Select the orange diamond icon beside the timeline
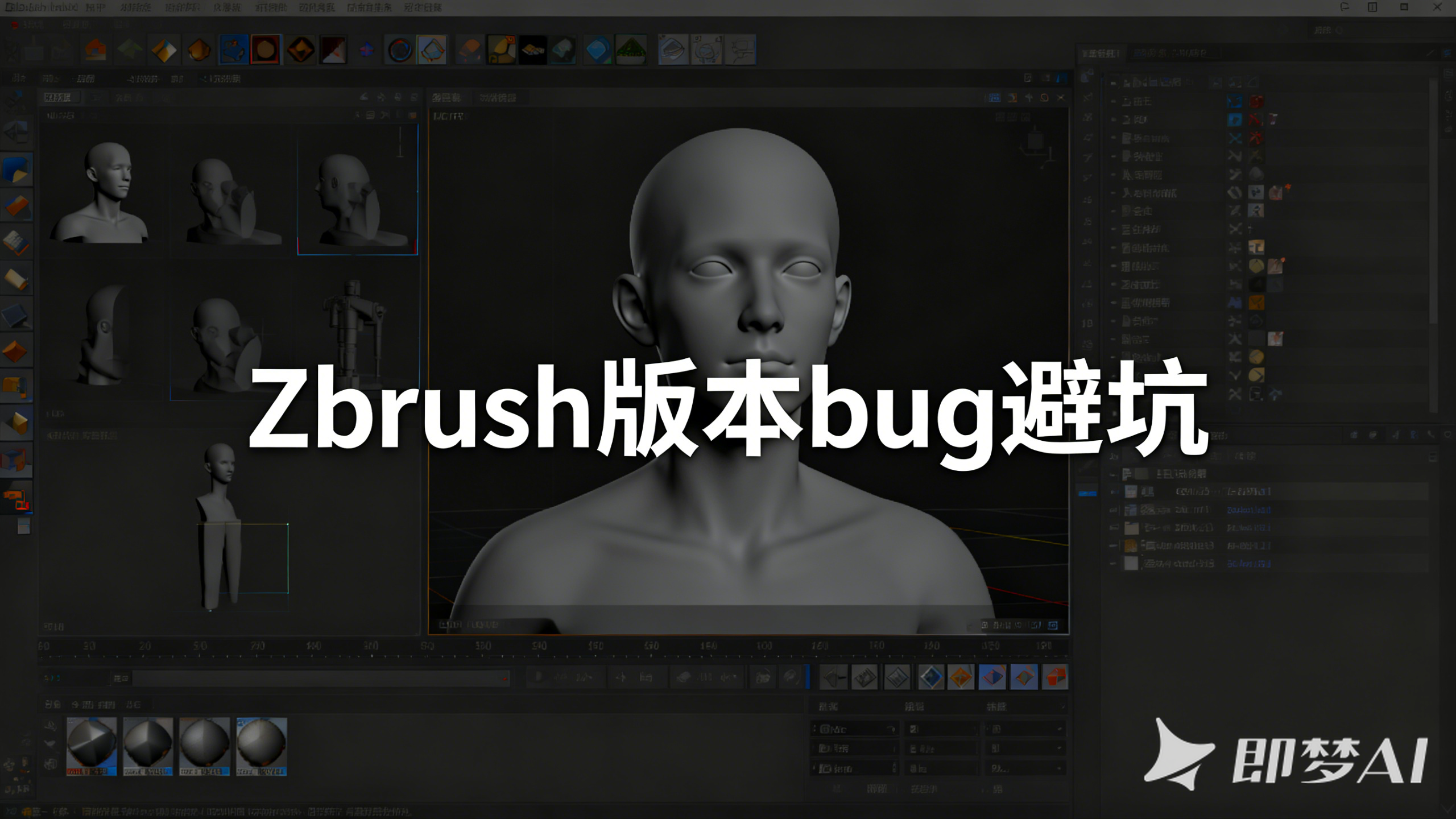 [x=961, y=677]
